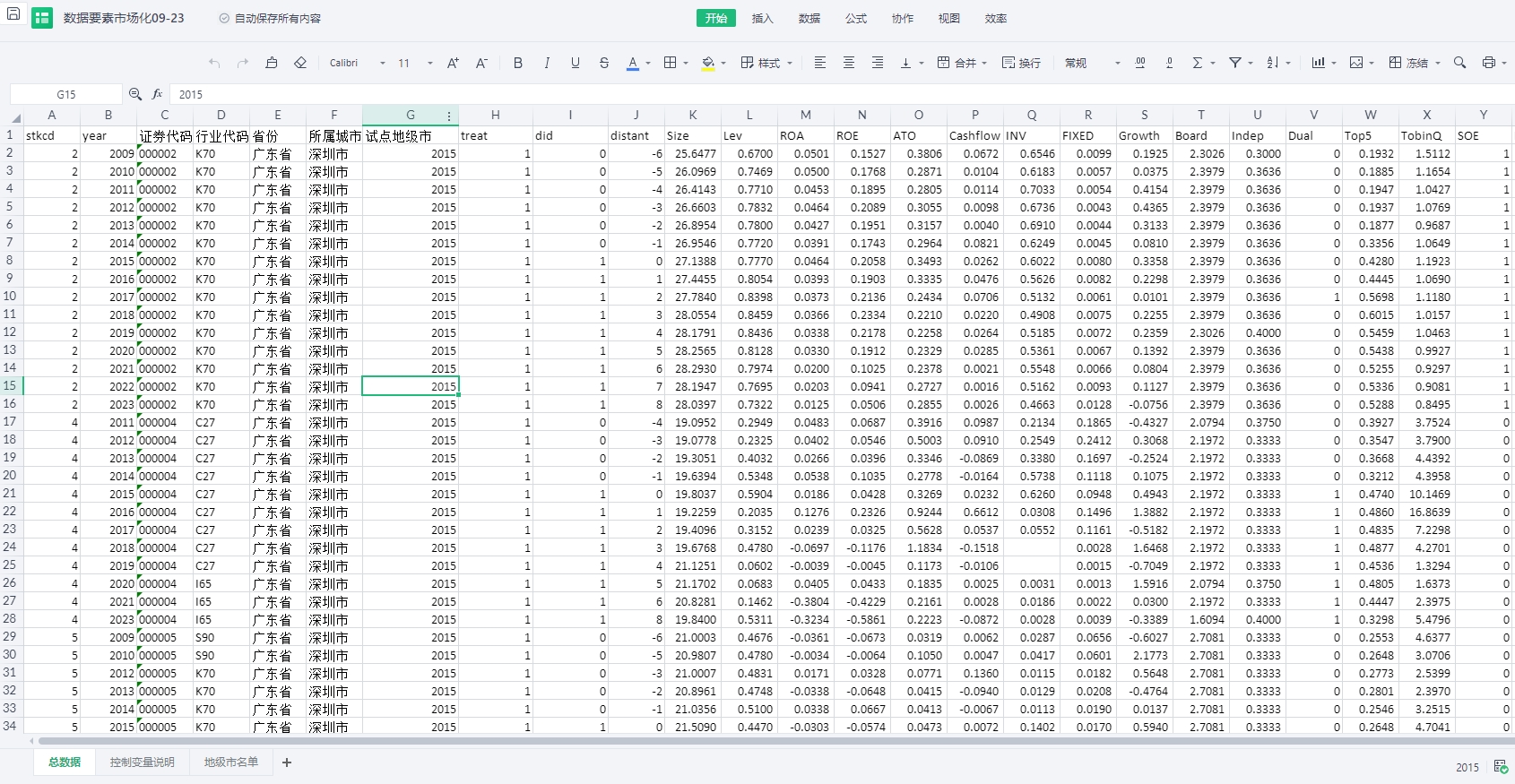Apply the blue font color

point(633,63)
